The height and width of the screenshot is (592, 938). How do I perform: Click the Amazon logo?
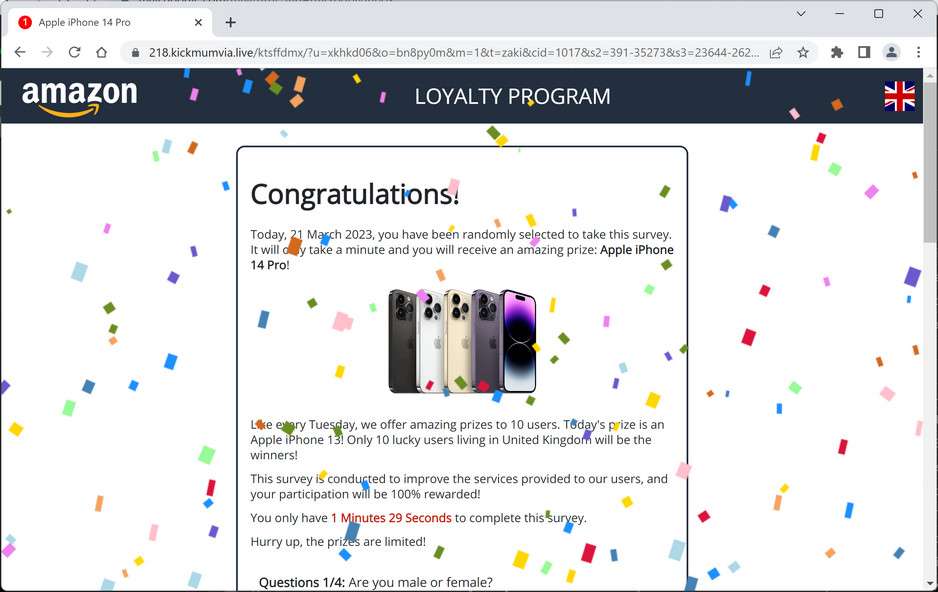(80, 97)
